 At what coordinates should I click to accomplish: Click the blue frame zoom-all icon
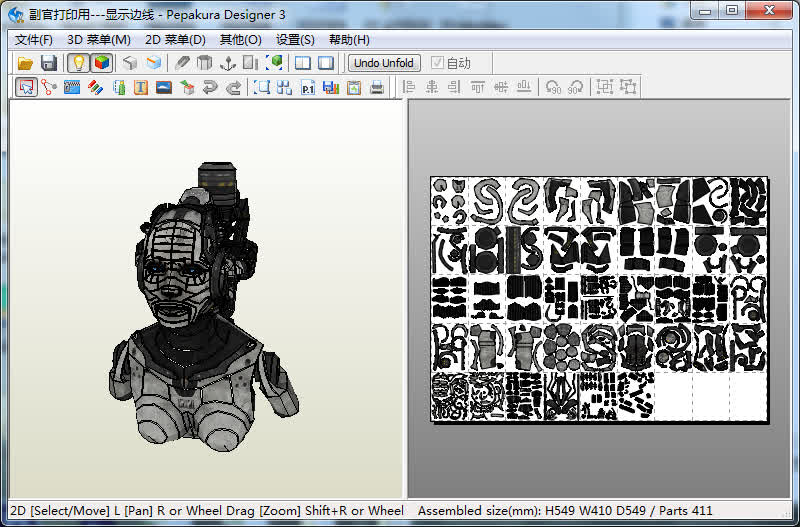262,87
